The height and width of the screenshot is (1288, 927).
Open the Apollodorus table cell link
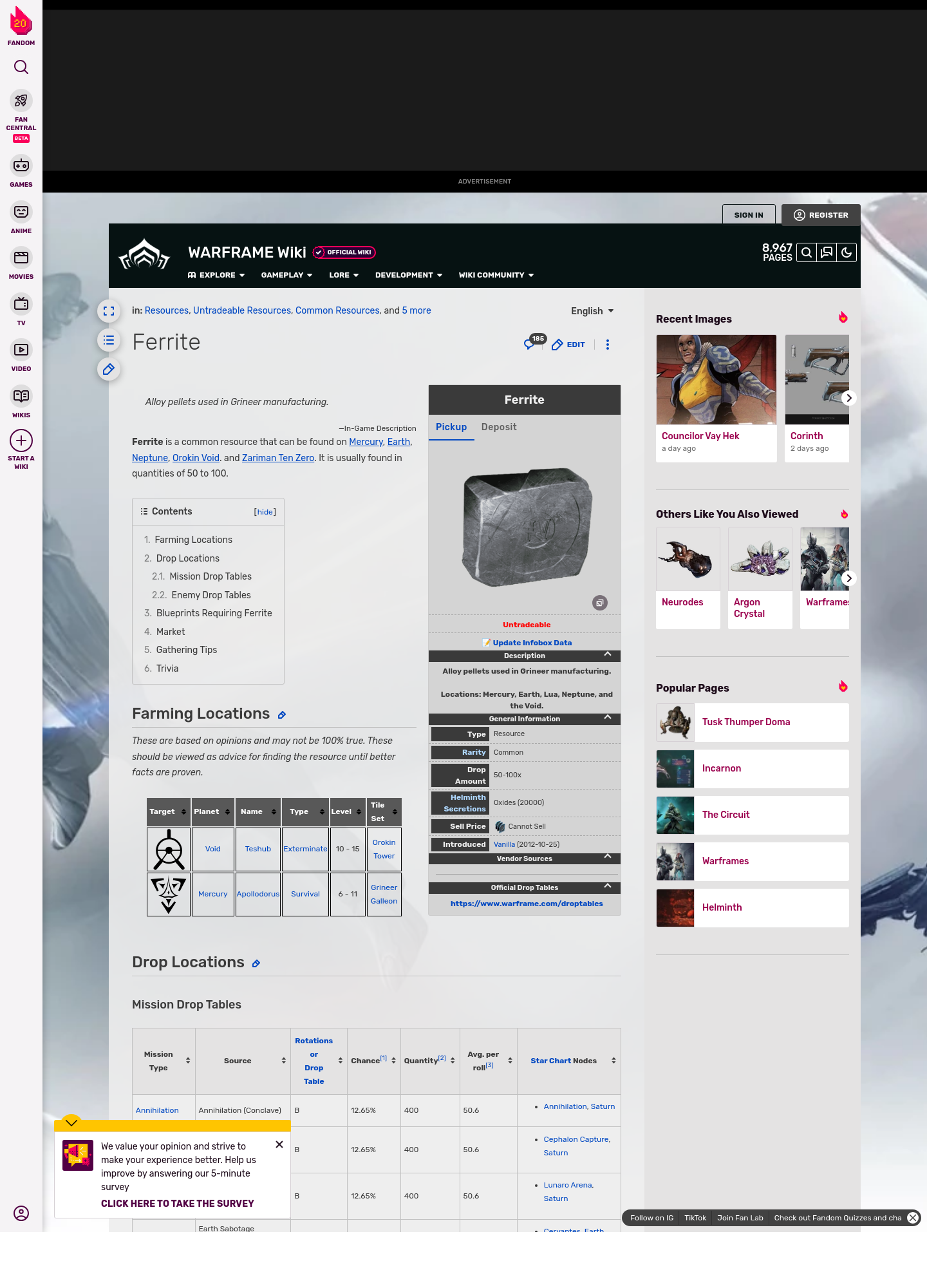tap(258, 894)
